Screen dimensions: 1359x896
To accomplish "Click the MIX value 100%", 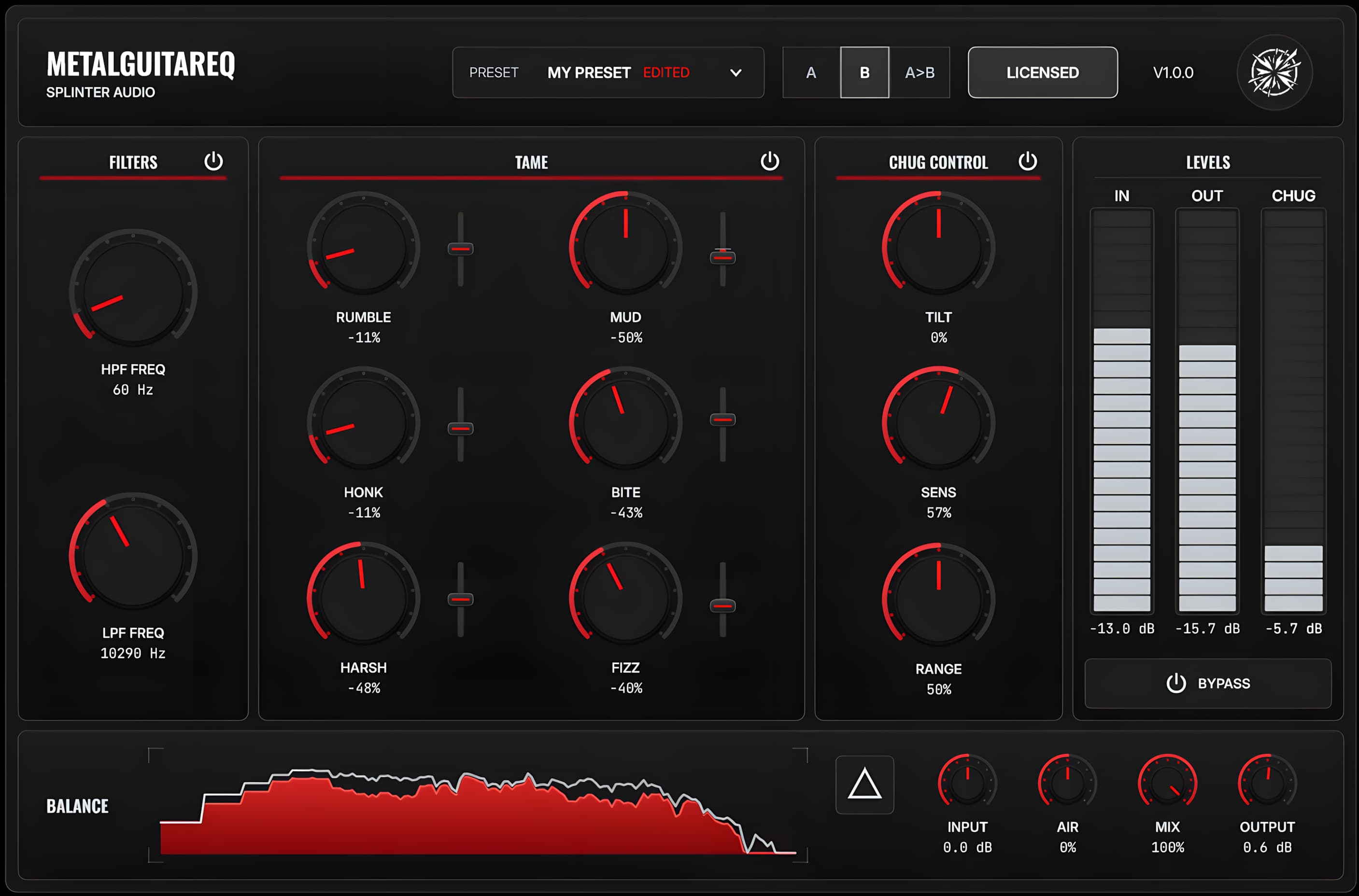I will (1168, 847).
